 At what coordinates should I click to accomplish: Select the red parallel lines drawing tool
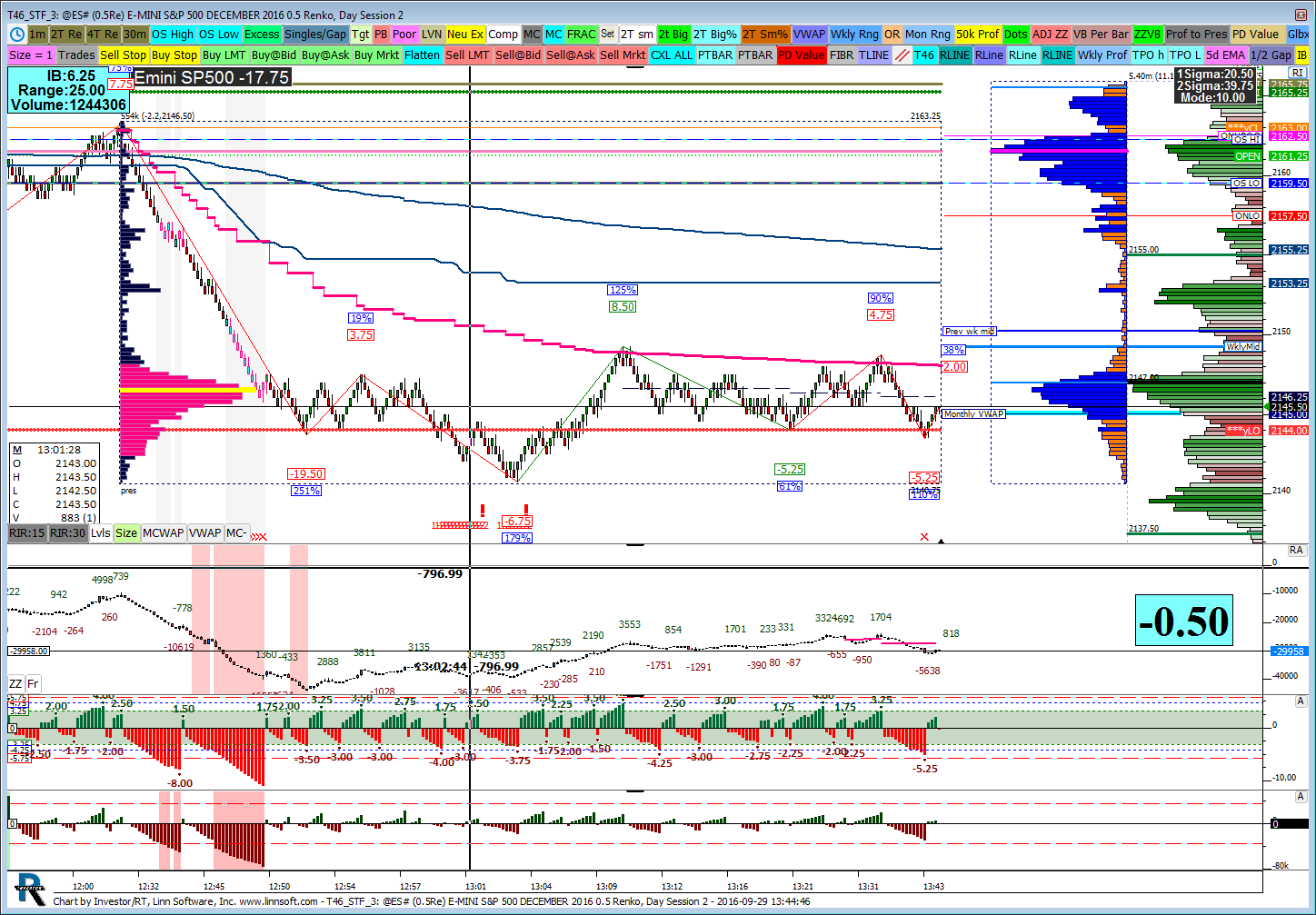pos(902,55)
